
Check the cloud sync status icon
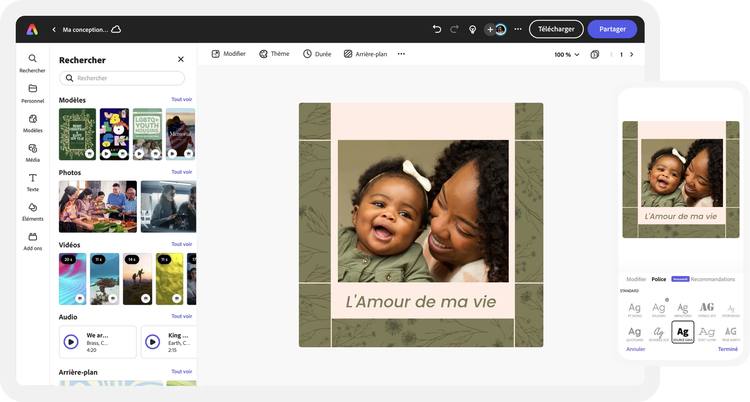116,29
